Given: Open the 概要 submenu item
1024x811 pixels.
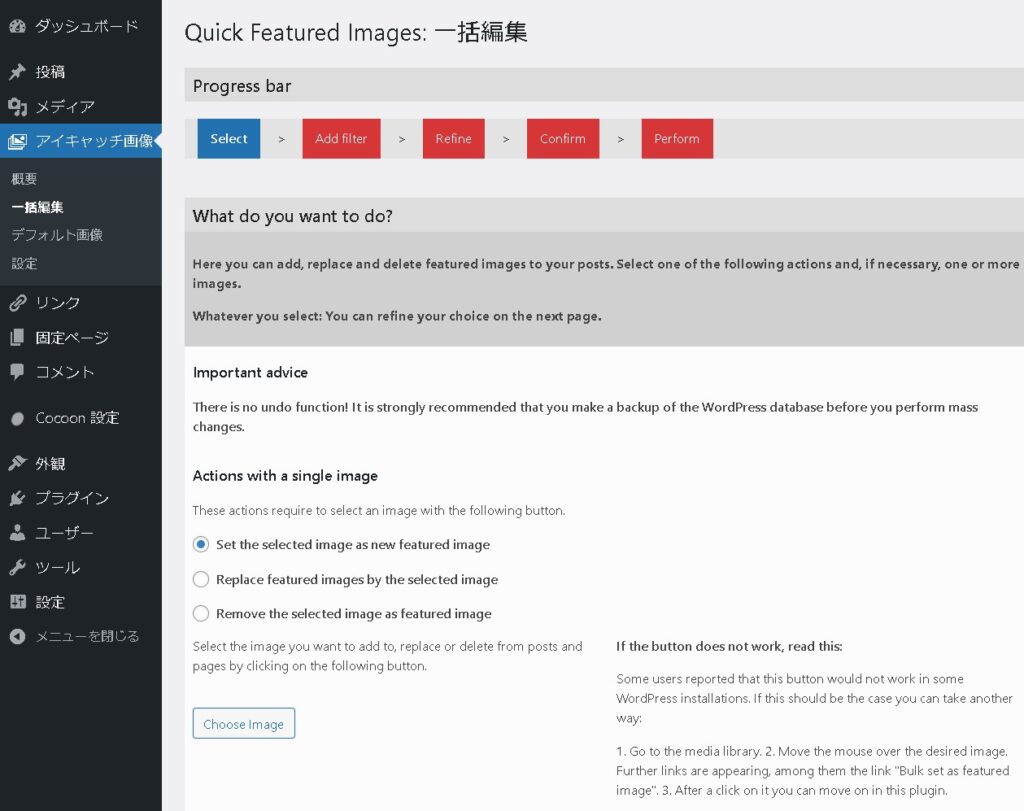Looking at the screenshot, I should point(25,179).
